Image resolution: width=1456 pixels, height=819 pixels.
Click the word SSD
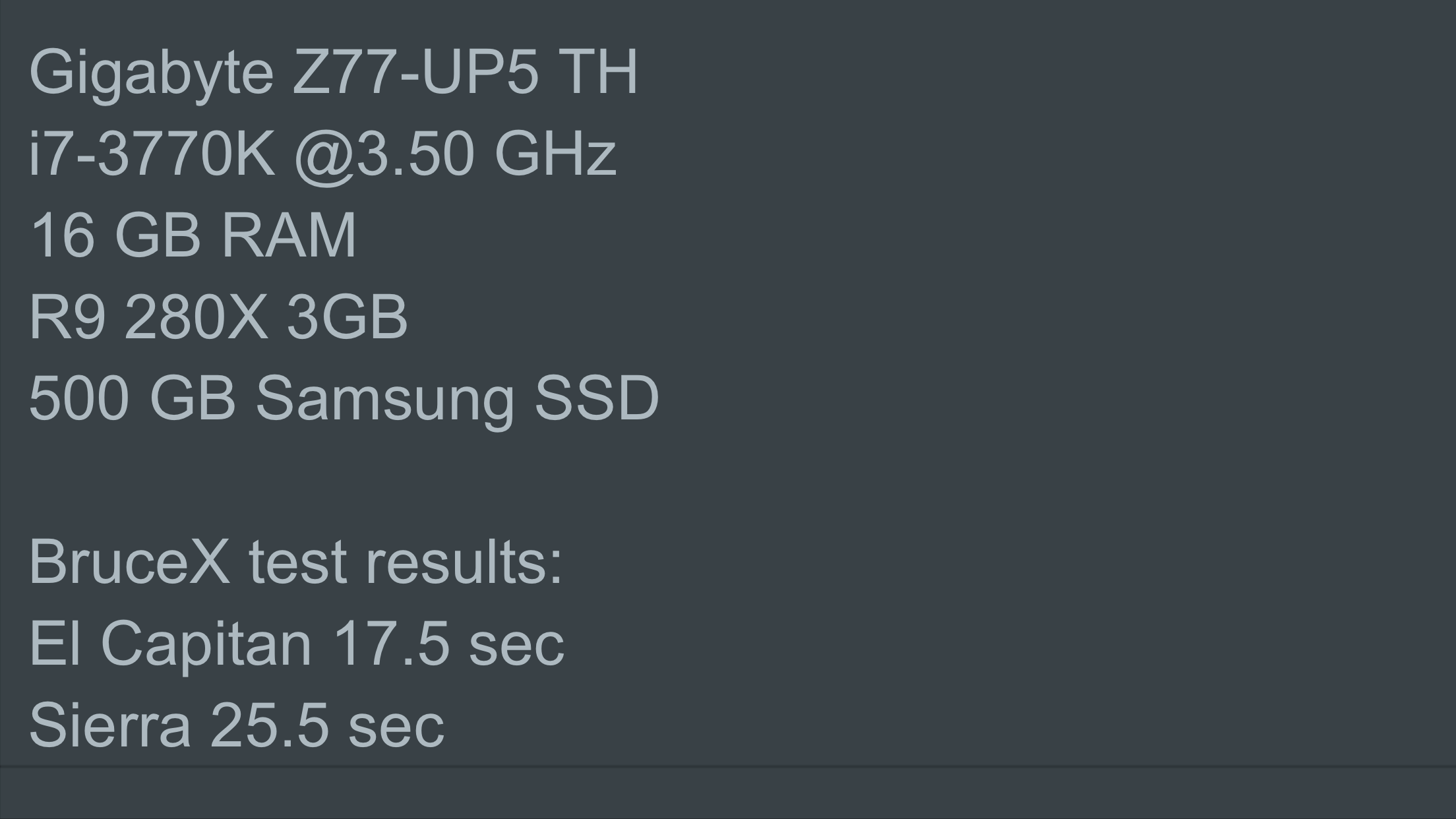(597, 398)
